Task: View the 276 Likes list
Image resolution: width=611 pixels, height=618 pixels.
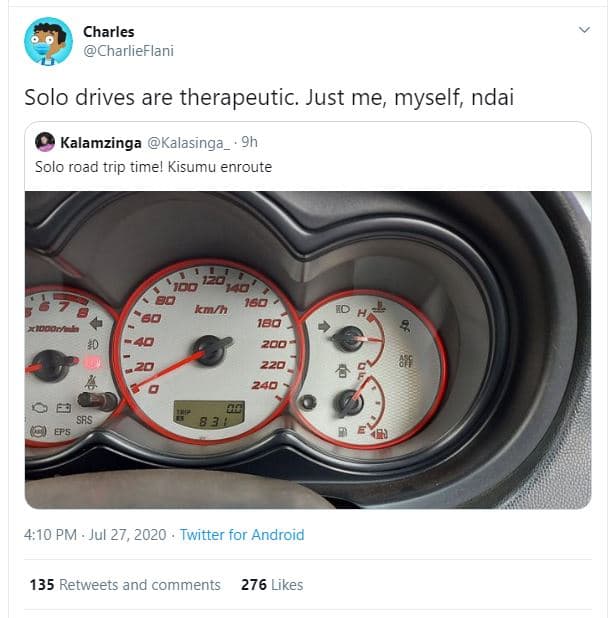Action: tap(272, 584)
